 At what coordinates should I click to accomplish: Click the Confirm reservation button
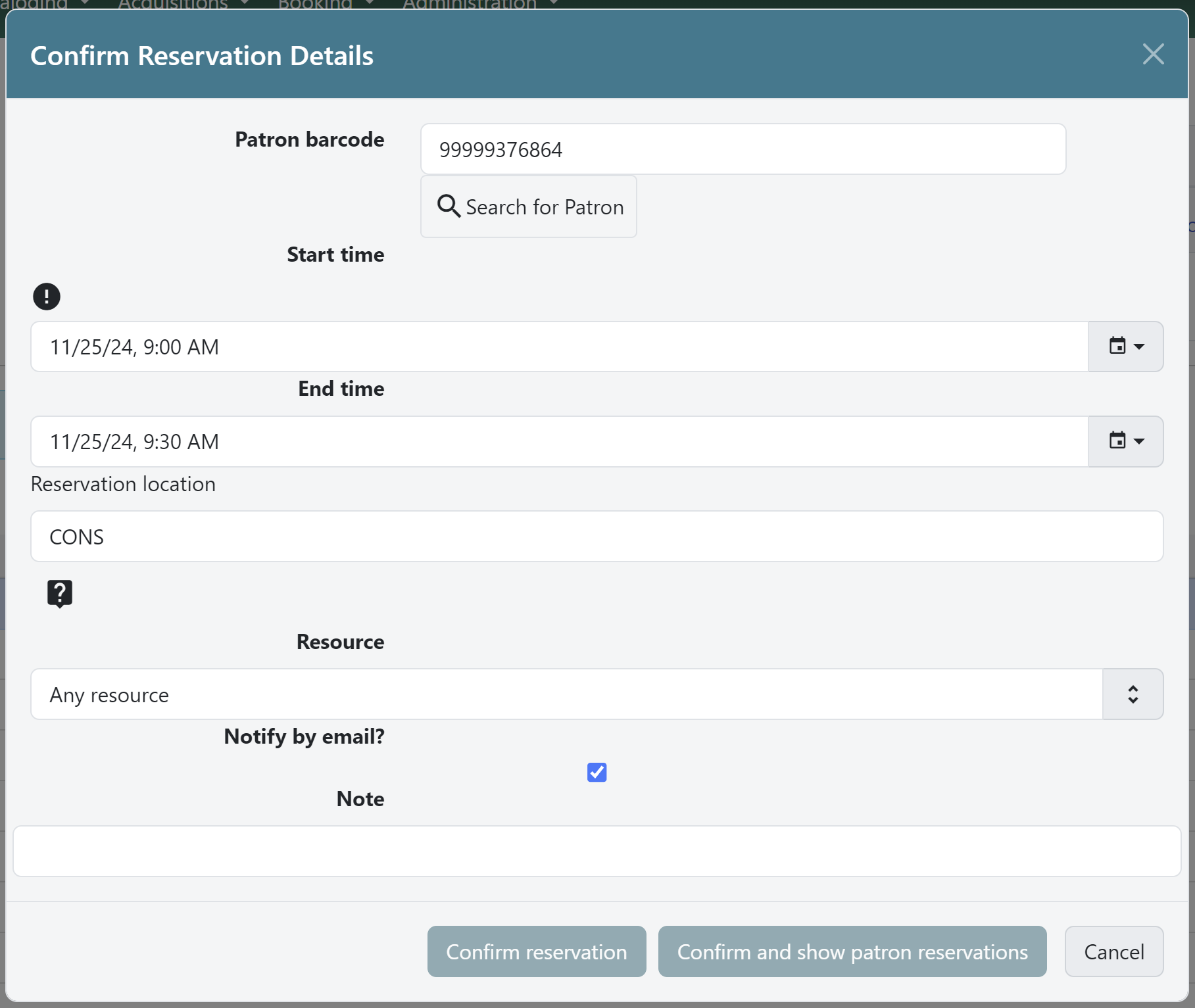(536, 951)
